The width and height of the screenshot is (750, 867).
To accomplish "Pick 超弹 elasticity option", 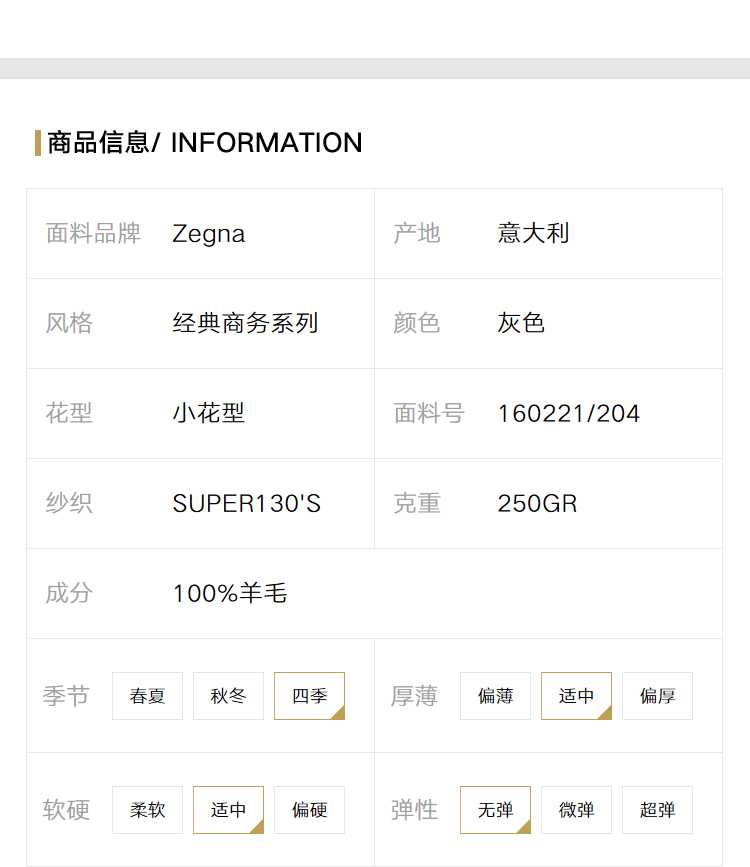I will [657, 809].
